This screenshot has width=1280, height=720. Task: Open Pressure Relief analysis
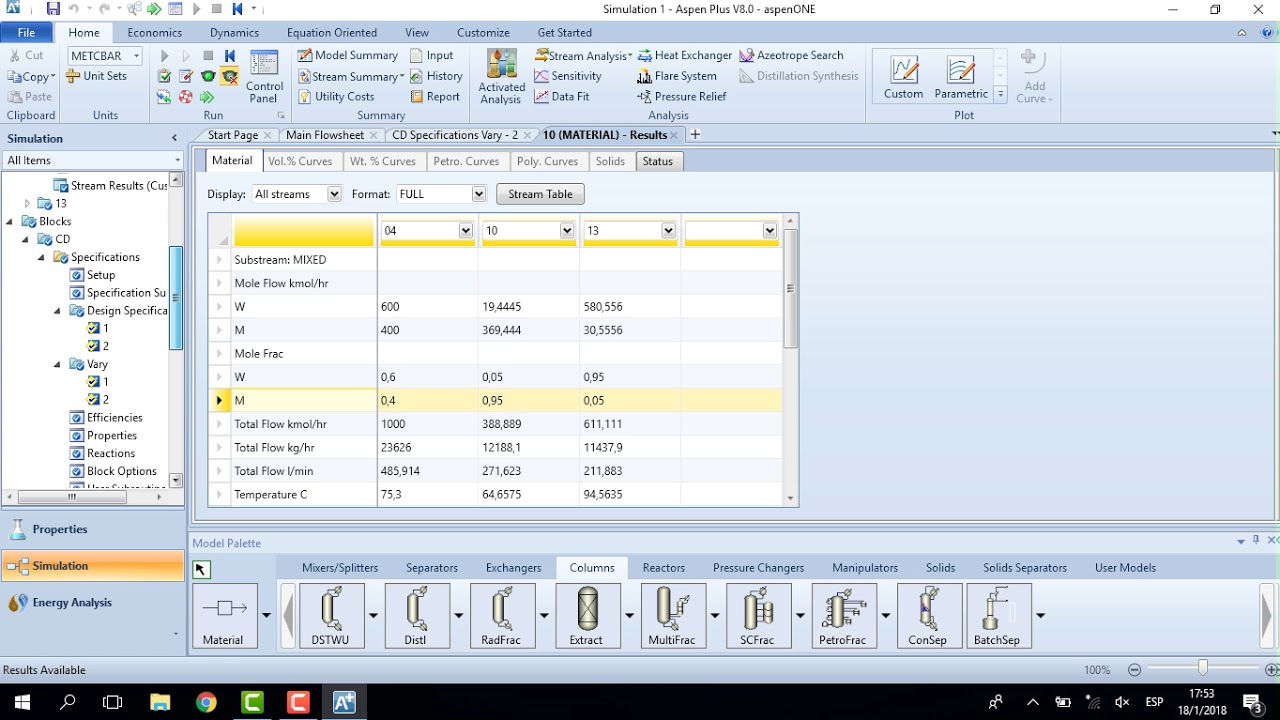682,97
